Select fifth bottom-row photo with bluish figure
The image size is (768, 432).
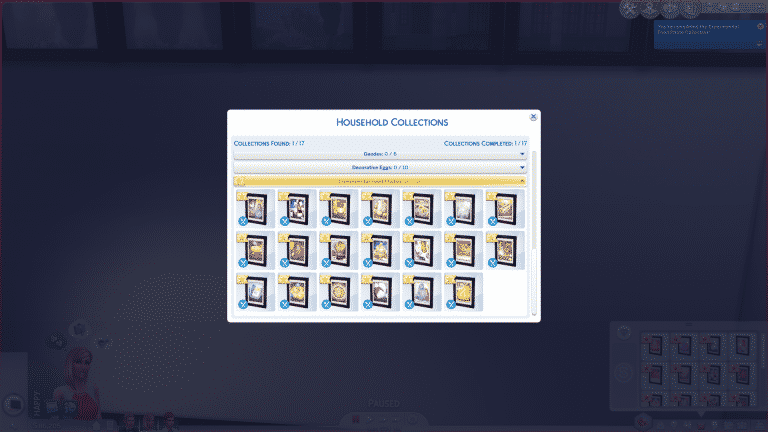[422, 292]
